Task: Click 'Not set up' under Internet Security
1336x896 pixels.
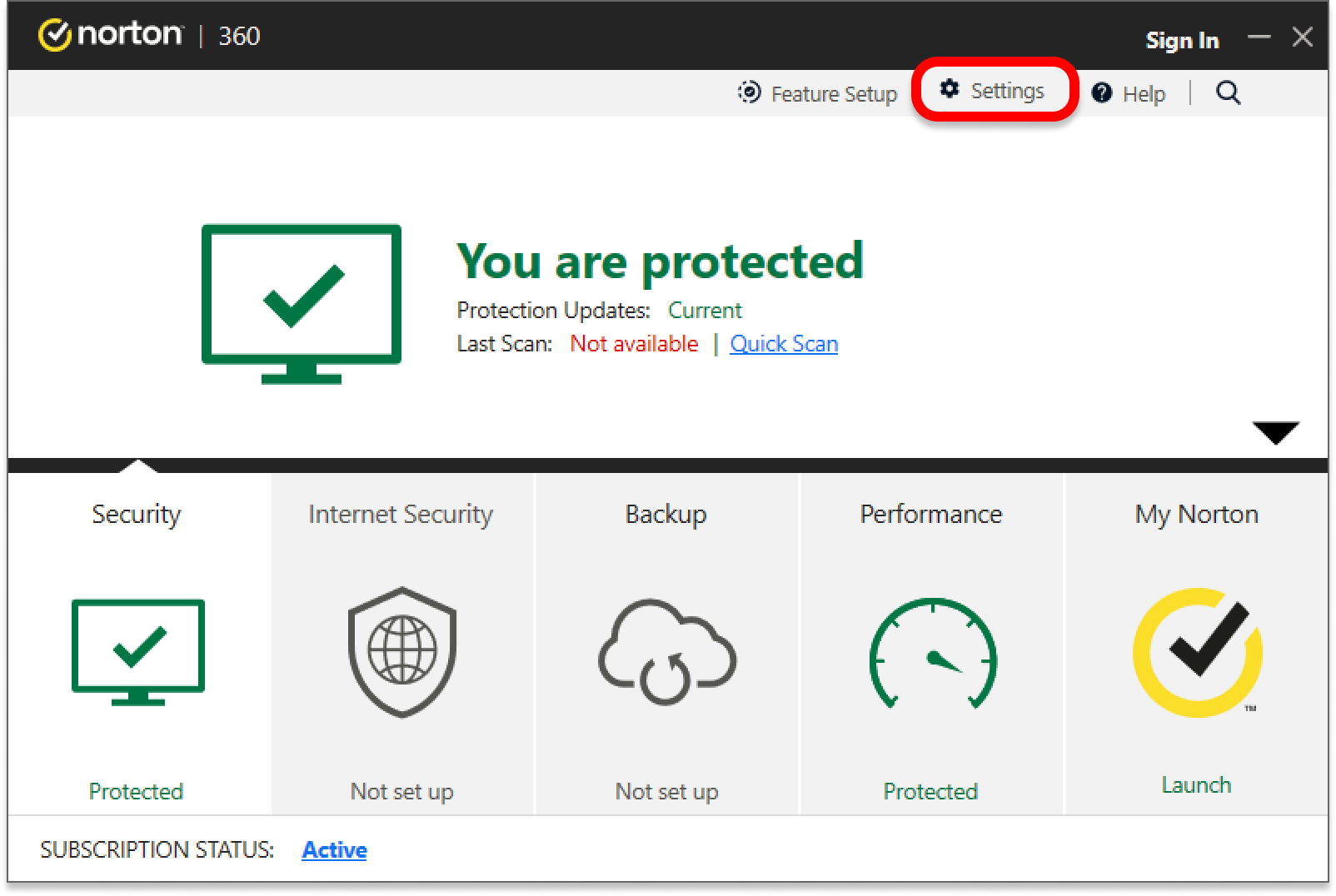Action: tap(401, 791)
